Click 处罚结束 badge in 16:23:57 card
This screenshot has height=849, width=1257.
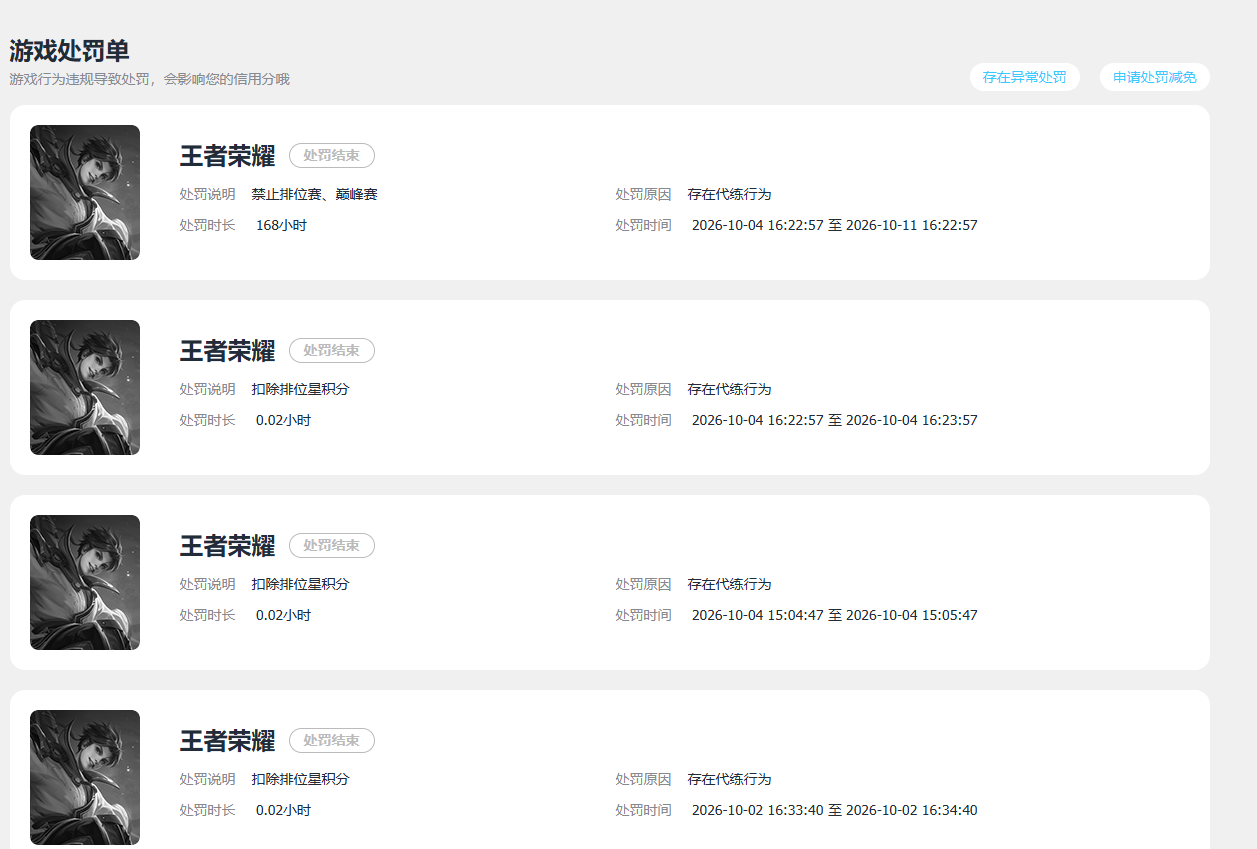pos(332,350)
